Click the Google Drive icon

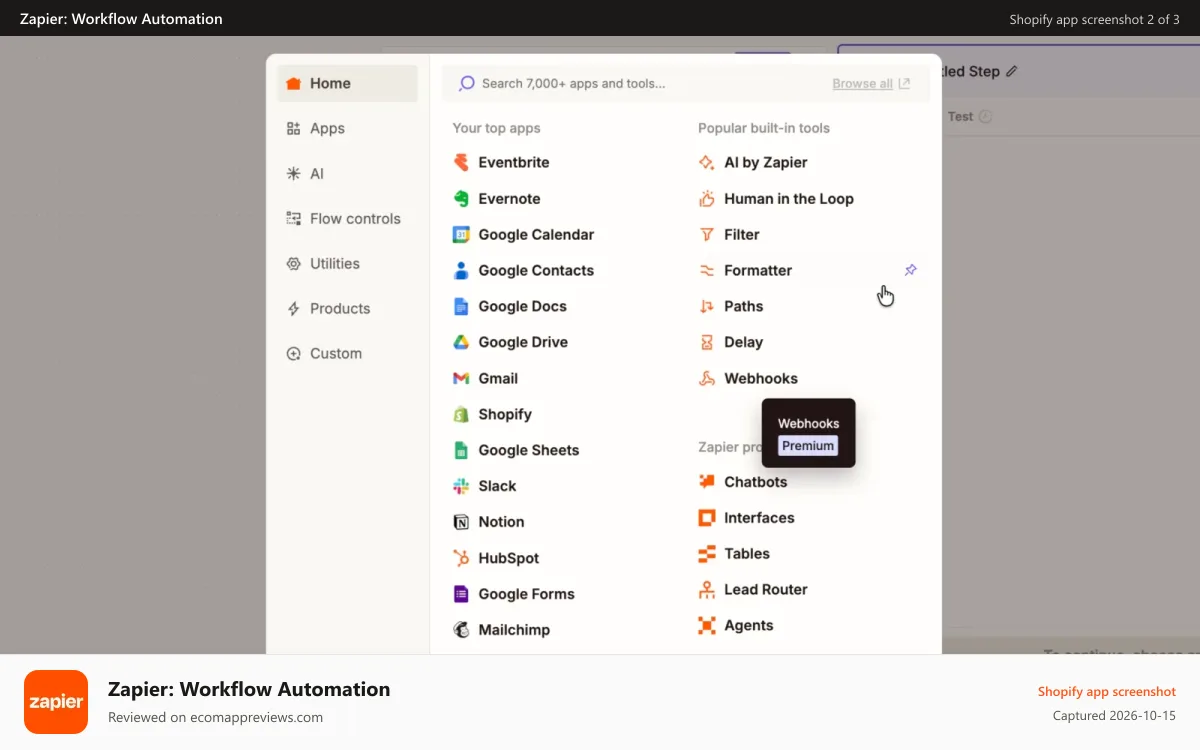(x=461, y=342)
